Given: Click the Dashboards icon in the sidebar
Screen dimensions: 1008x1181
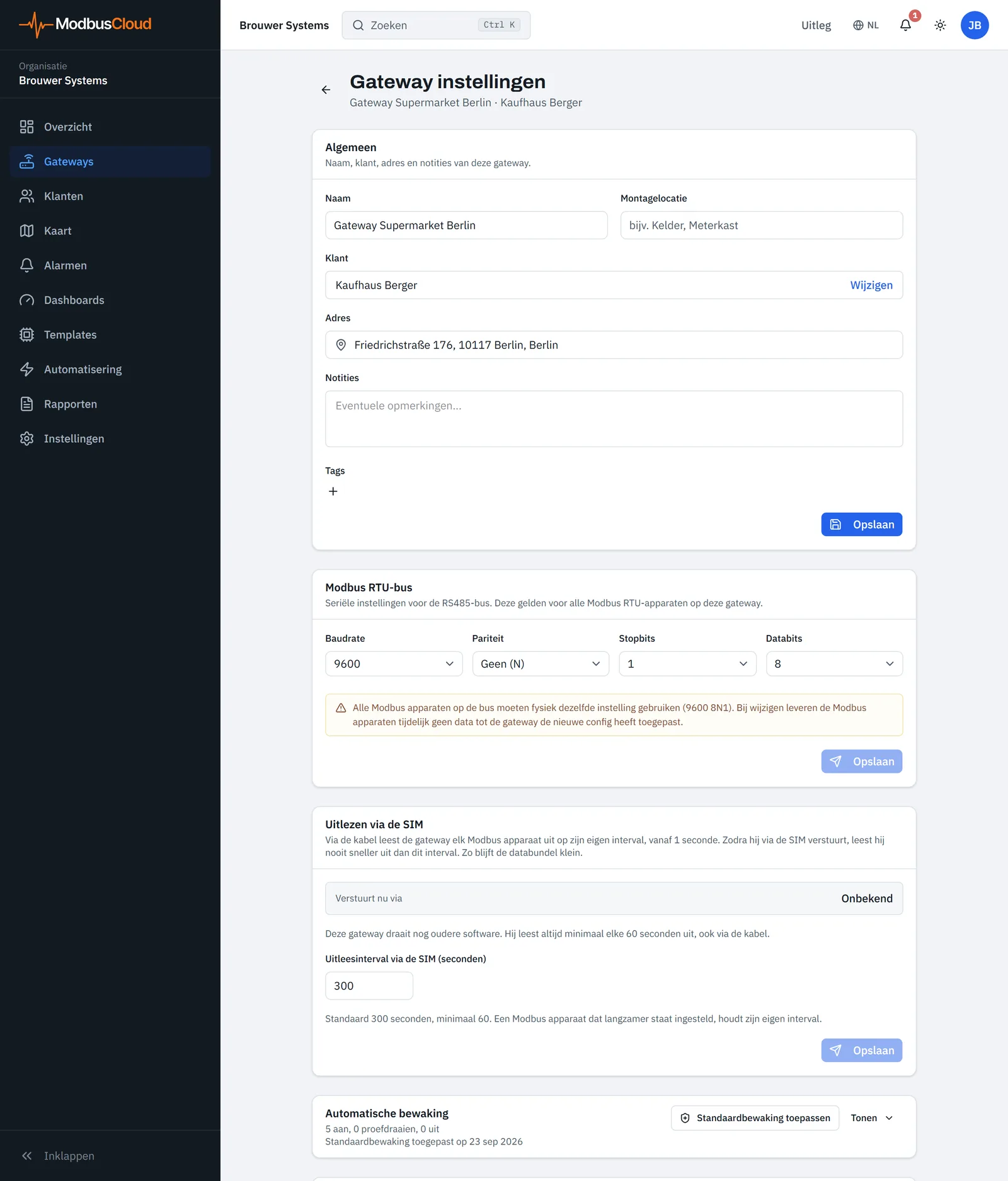Looking at the screenshot, I should pos(26,300).
